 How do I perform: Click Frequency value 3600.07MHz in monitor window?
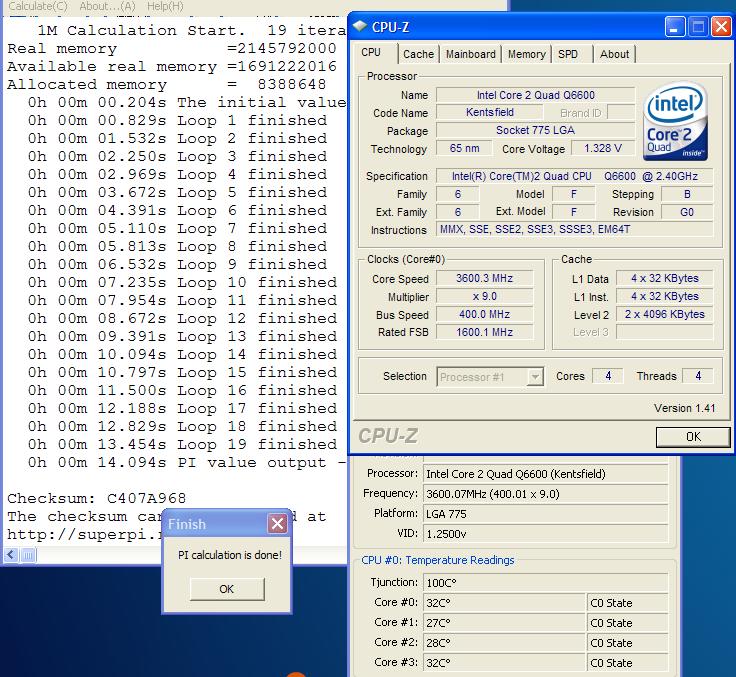point(545,494)
